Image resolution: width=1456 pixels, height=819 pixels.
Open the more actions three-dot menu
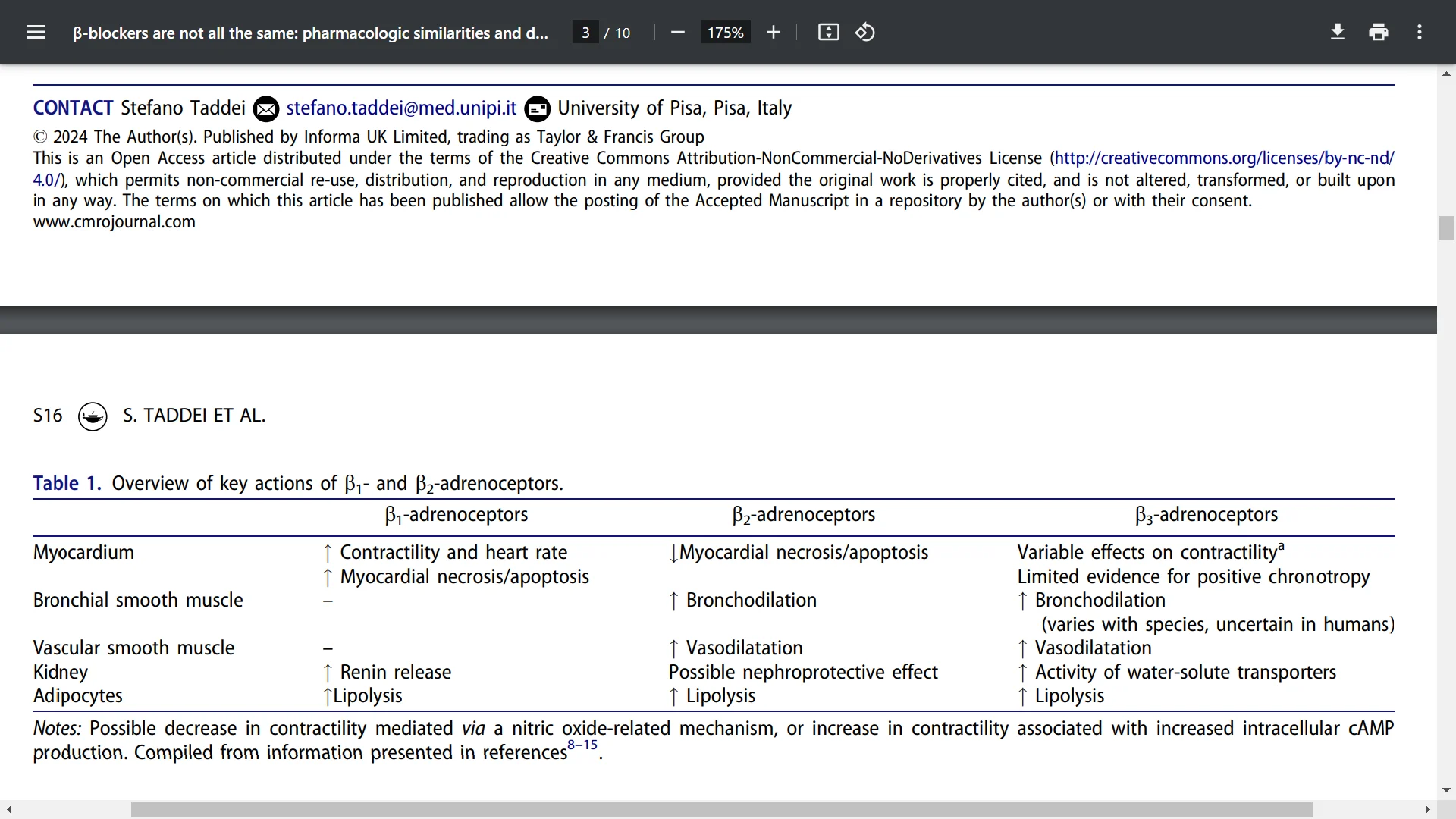coord(1420,33)
